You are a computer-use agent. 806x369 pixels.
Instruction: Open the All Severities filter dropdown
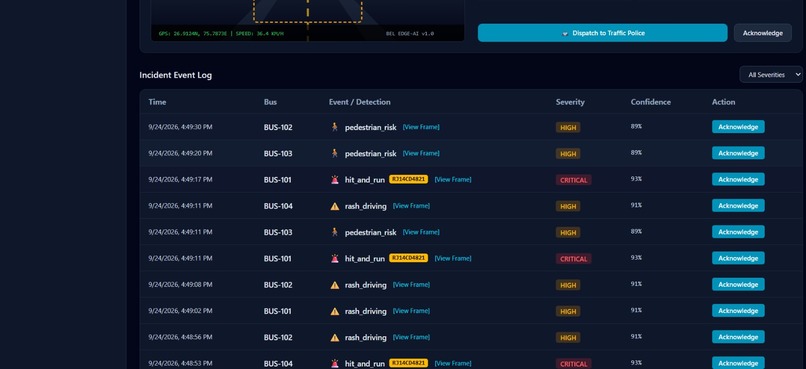click(771, 75)
